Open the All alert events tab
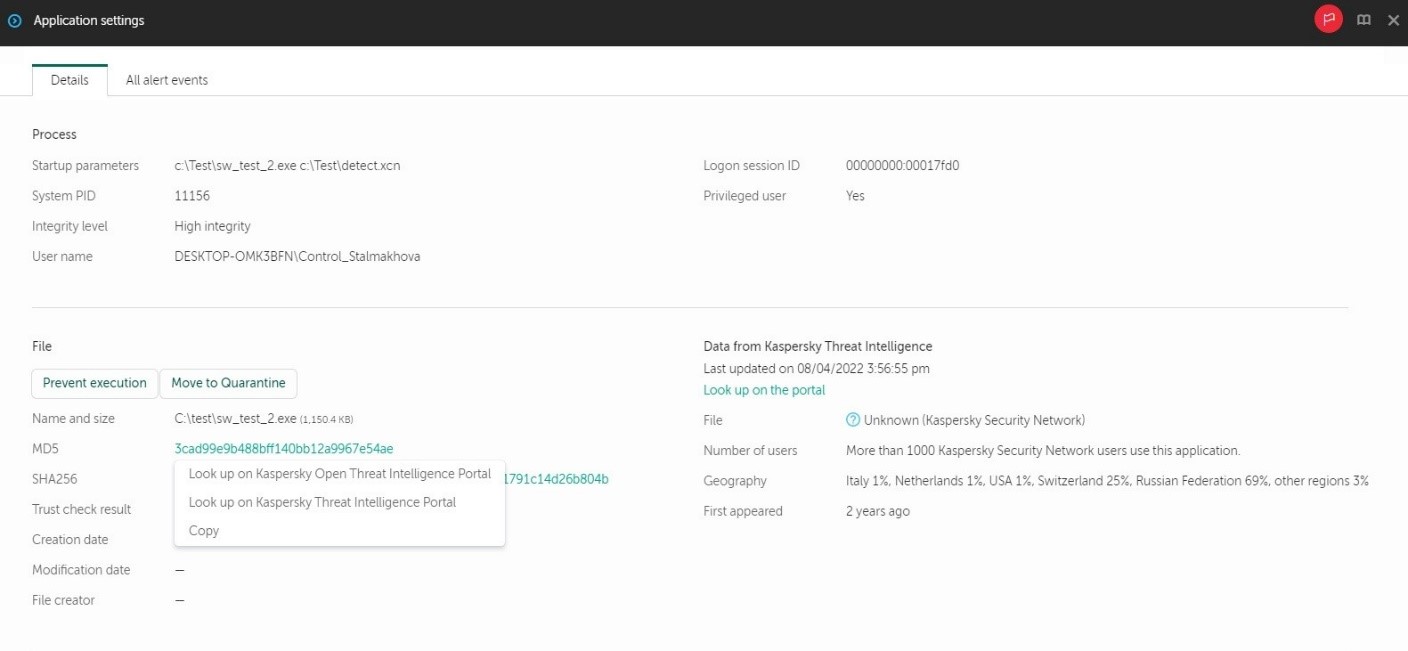The height and width of the screenshot is (651, 1408). (167, 80)
